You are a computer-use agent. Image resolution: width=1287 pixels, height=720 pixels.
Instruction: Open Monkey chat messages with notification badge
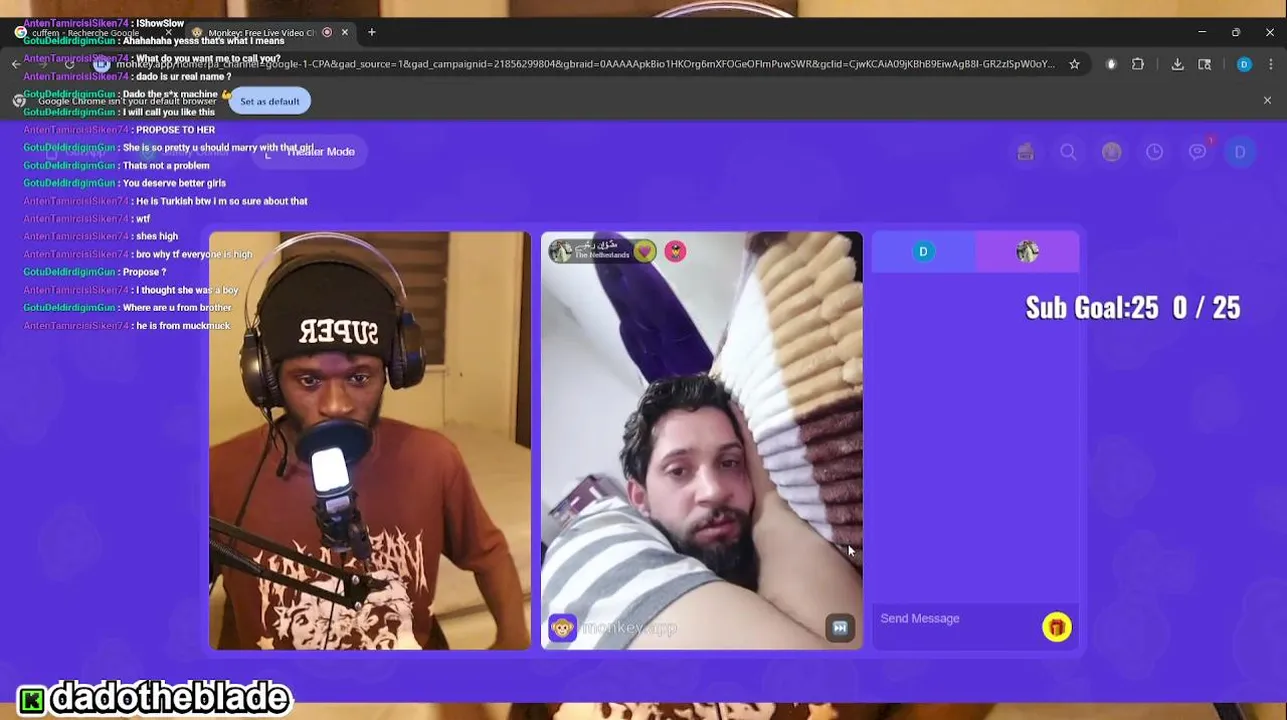tap(1198, 152)
